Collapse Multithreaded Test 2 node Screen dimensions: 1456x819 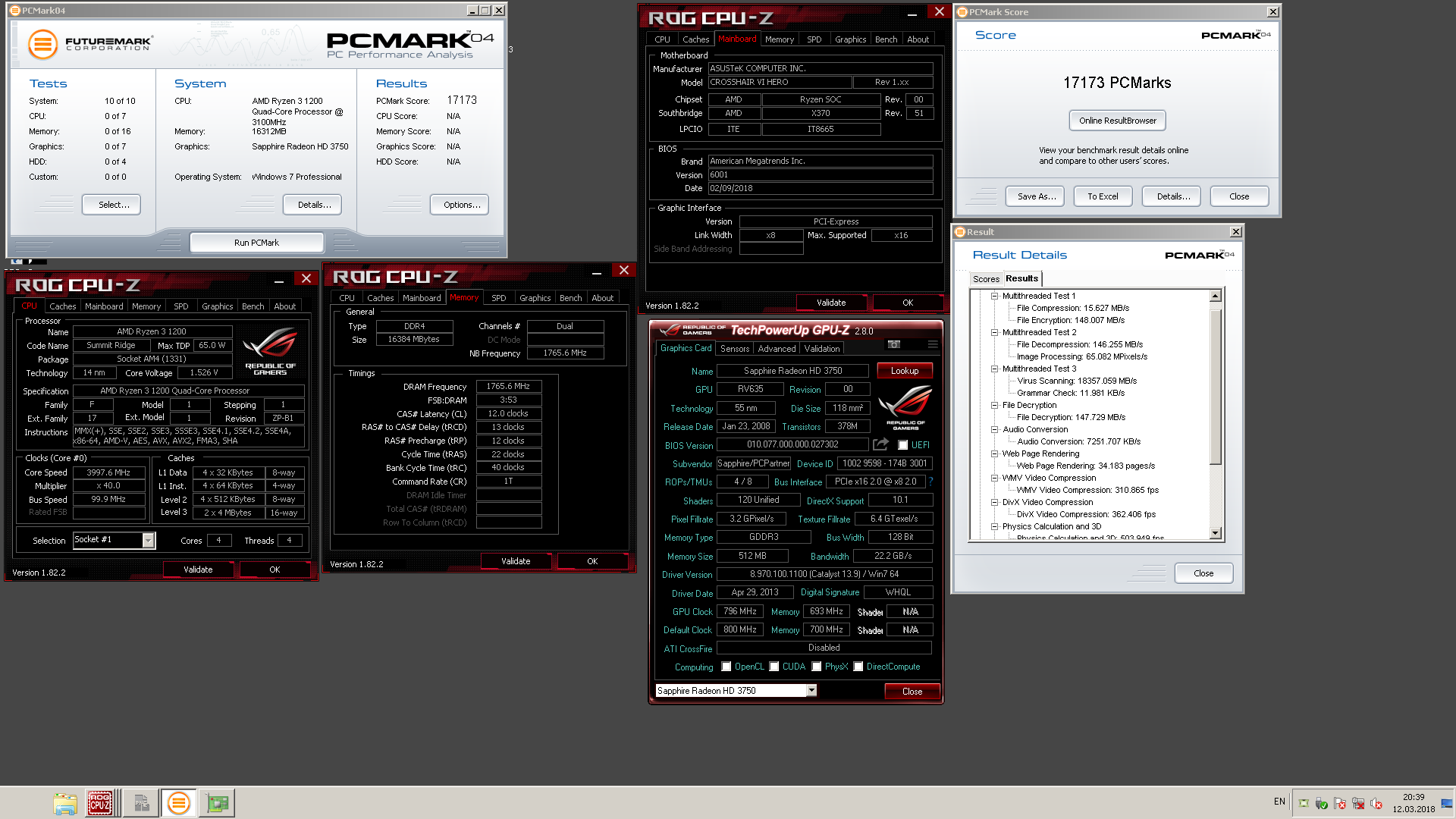coord(994,332)
